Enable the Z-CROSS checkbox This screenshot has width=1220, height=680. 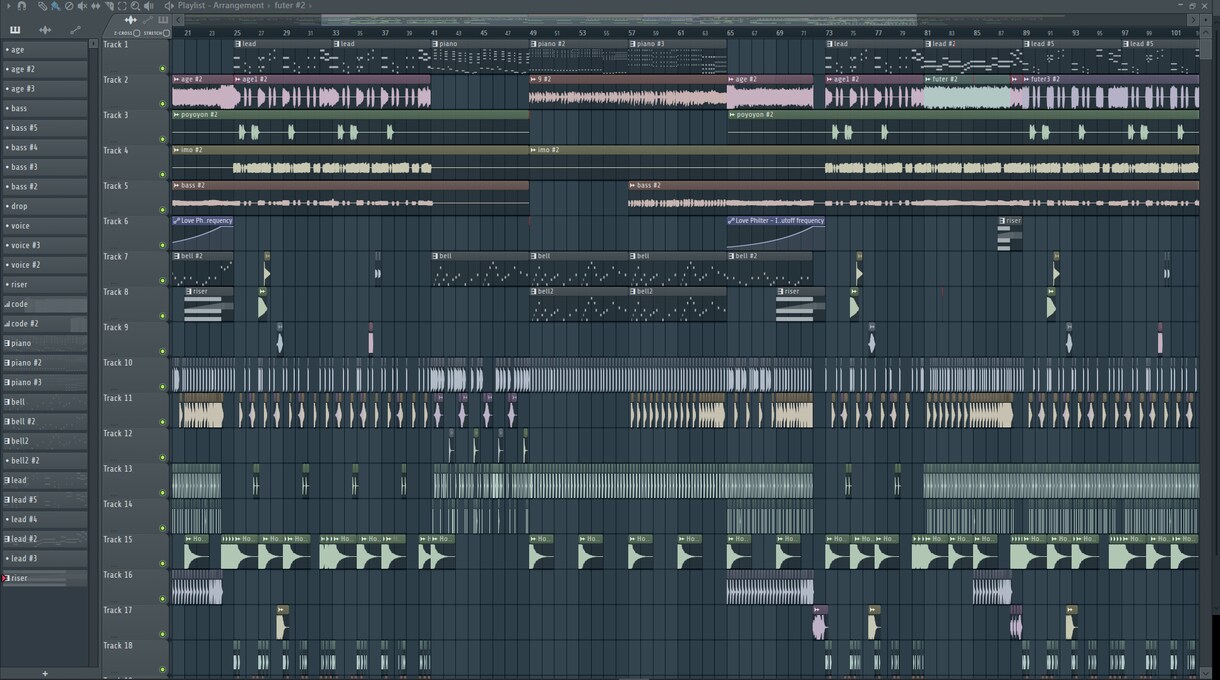pos(136,33)
